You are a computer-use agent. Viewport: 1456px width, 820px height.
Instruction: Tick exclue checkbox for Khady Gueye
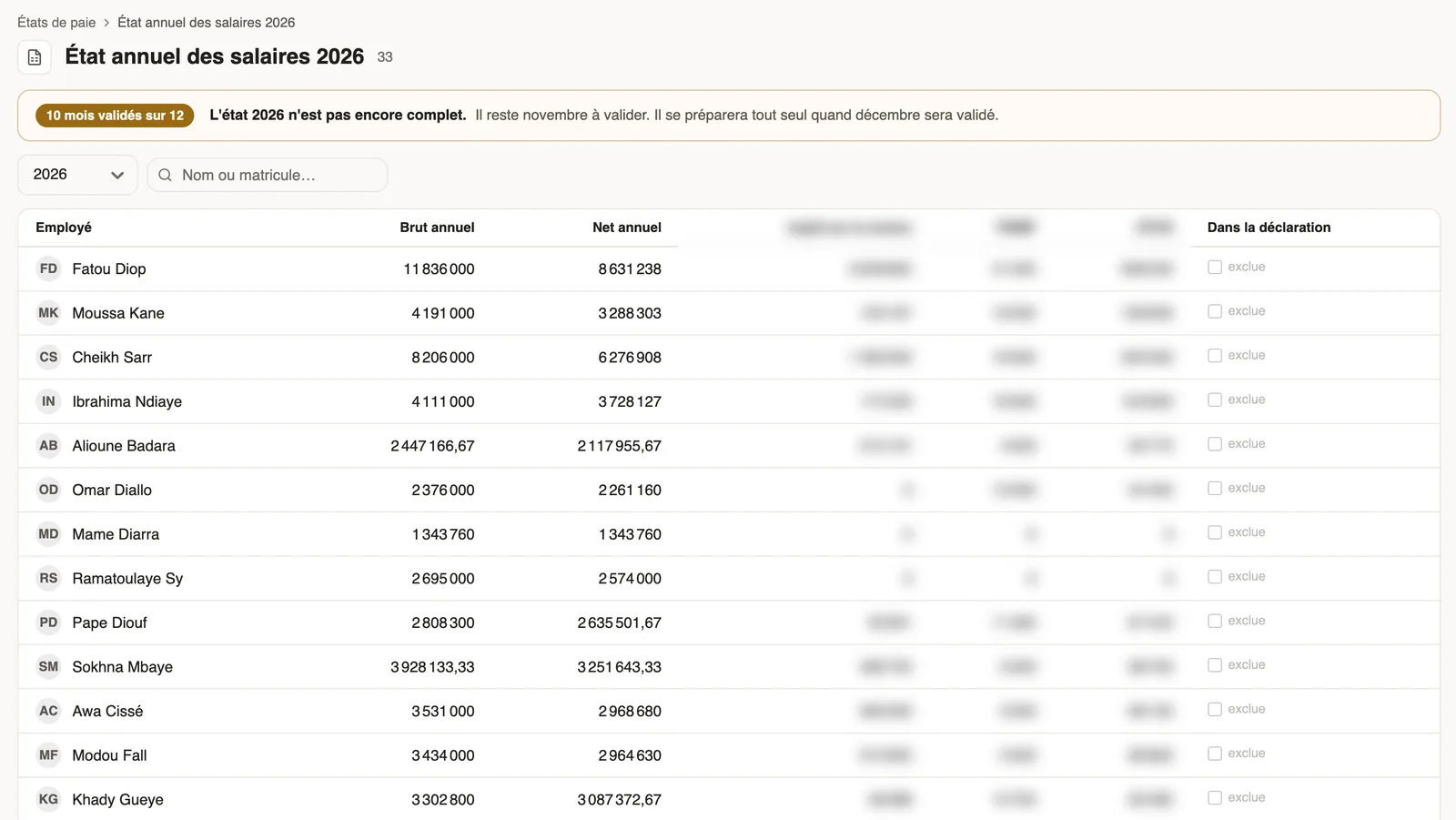tap(1215, 797)
